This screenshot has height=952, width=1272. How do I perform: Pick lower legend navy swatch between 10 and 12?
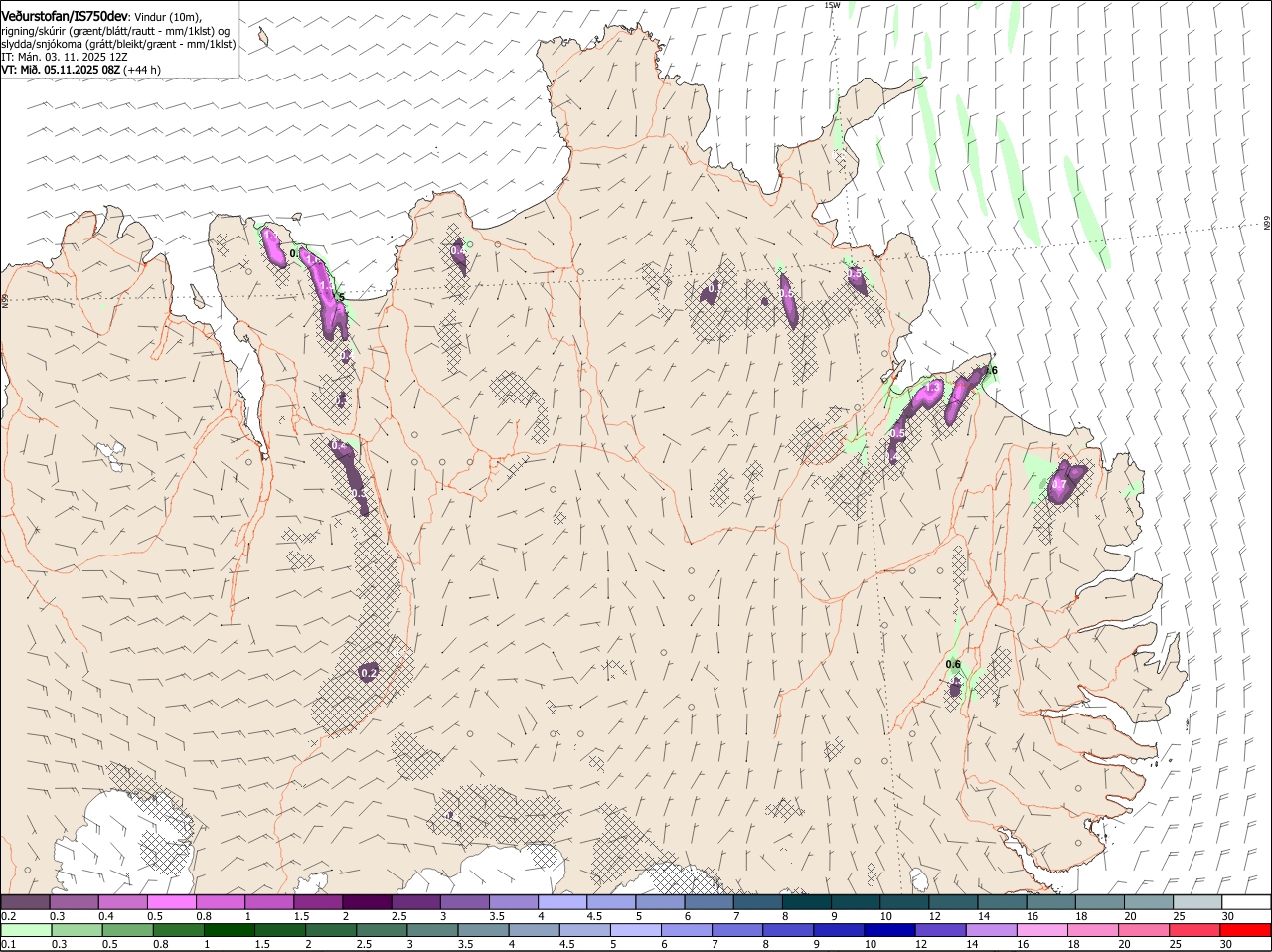pyautogui.click(x=889, y=930)
